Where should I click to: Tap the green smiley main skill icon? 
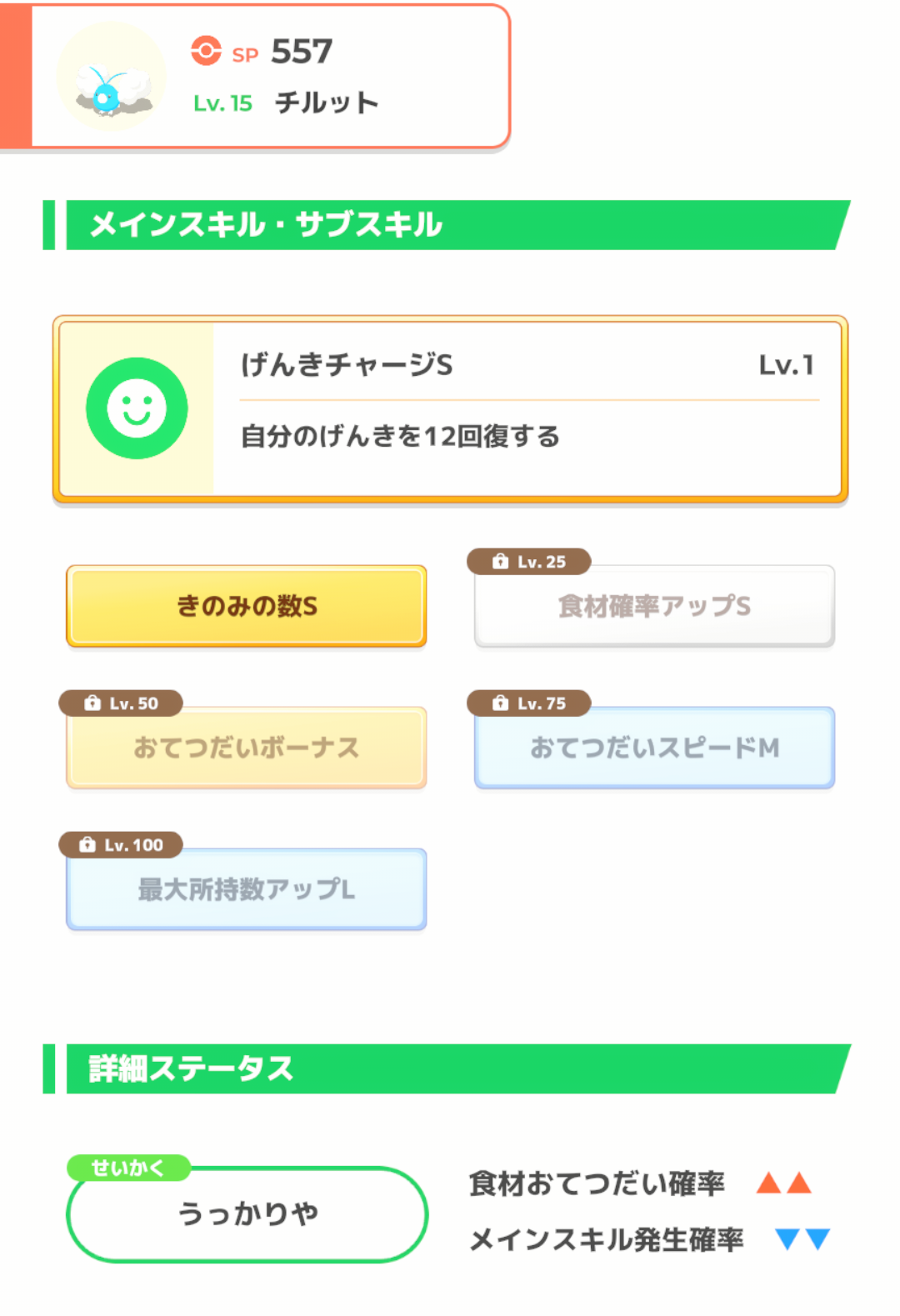137,408
